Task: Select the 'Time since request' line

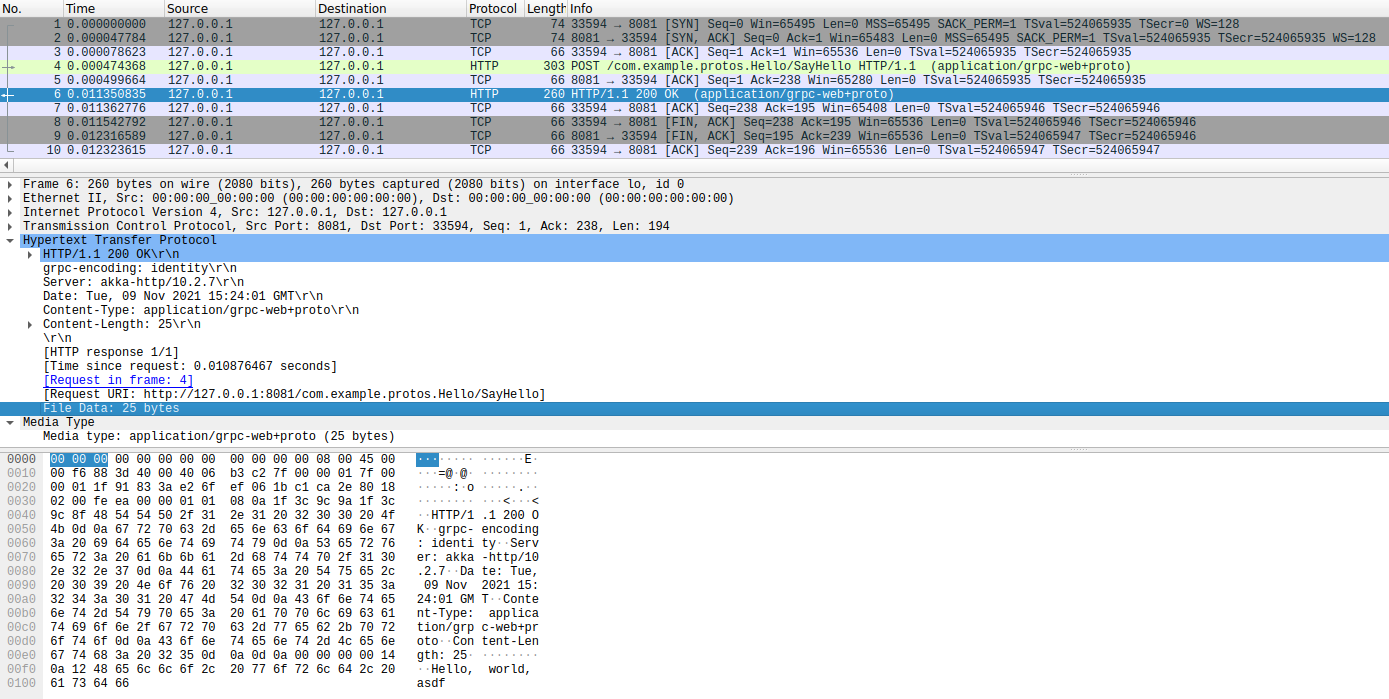Action: (190, 366)
